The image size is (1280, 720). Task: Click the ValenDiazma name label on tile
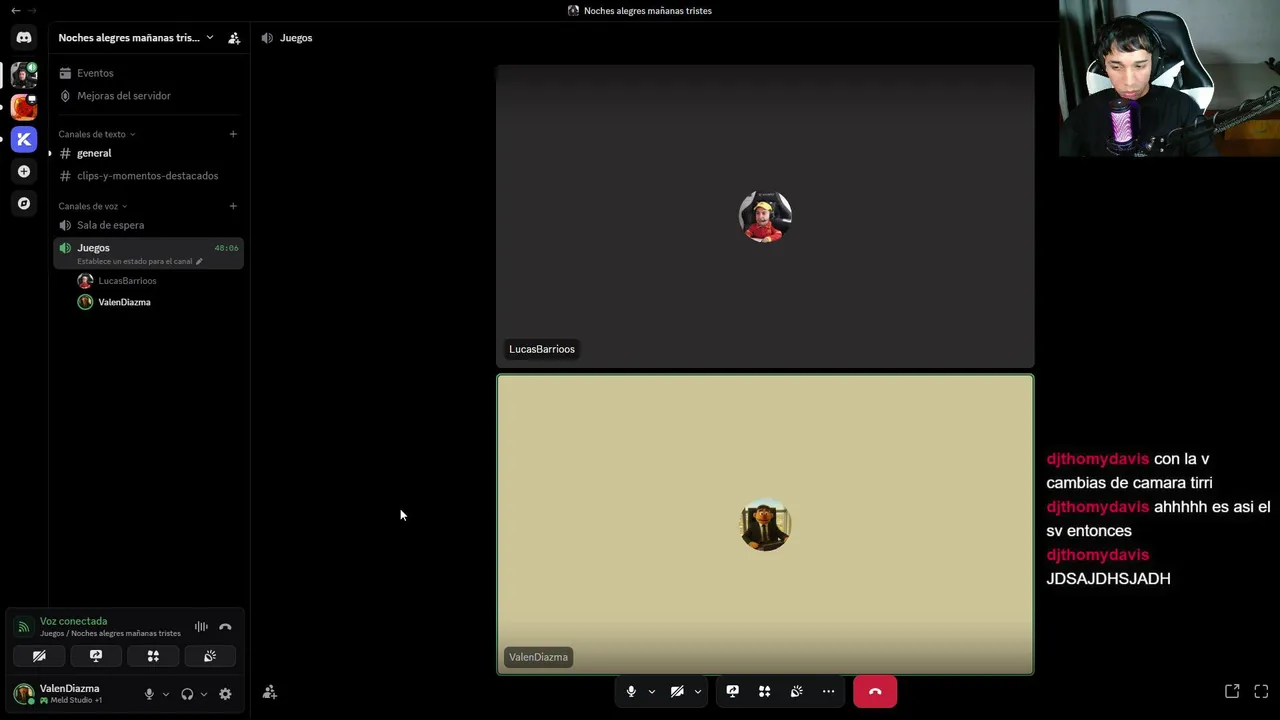coord(538,657)
